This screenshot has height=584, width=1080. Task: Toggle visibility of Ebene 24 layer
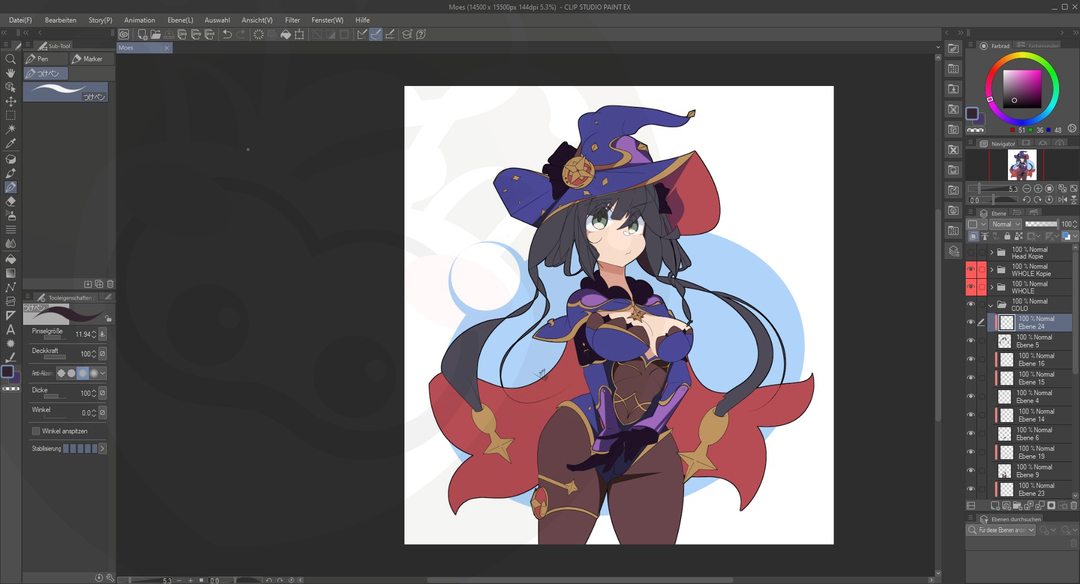[x=971, y=322]
